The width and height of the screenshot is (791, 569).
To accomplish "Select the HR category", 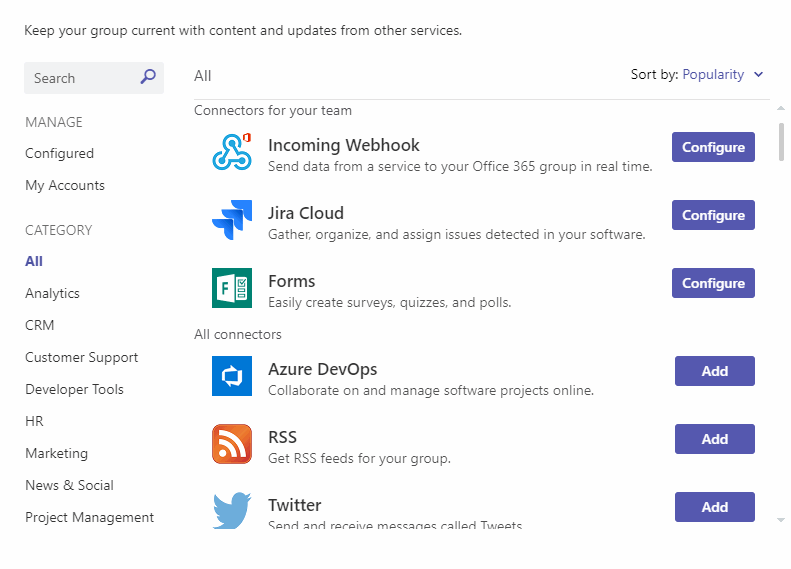I will (x=34, y=421).
